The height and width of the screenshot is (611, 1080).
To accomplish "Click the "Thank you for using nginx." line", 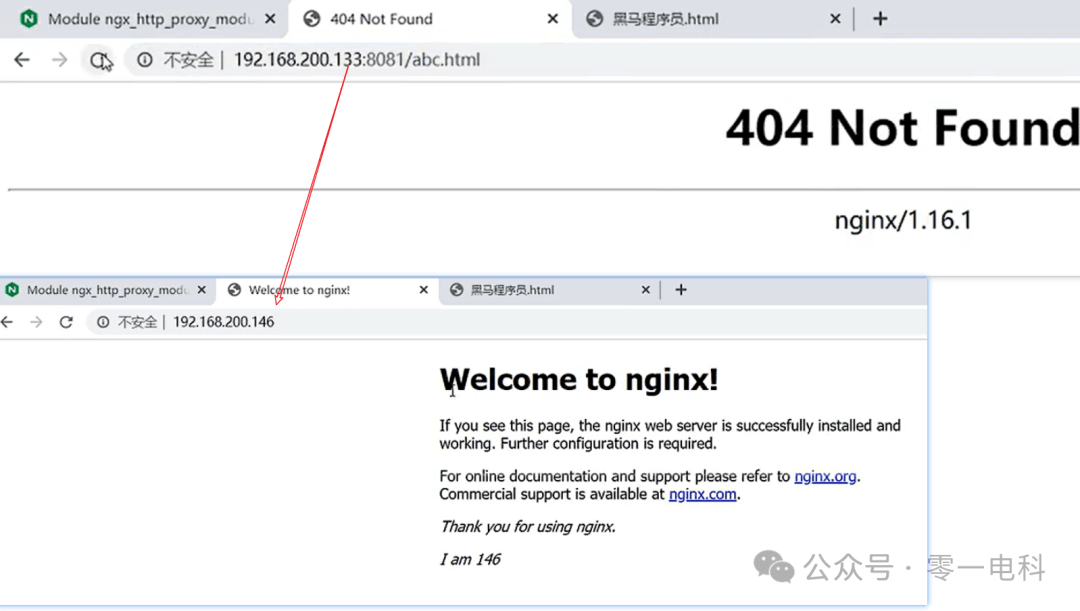I will (x=528, y=527).
